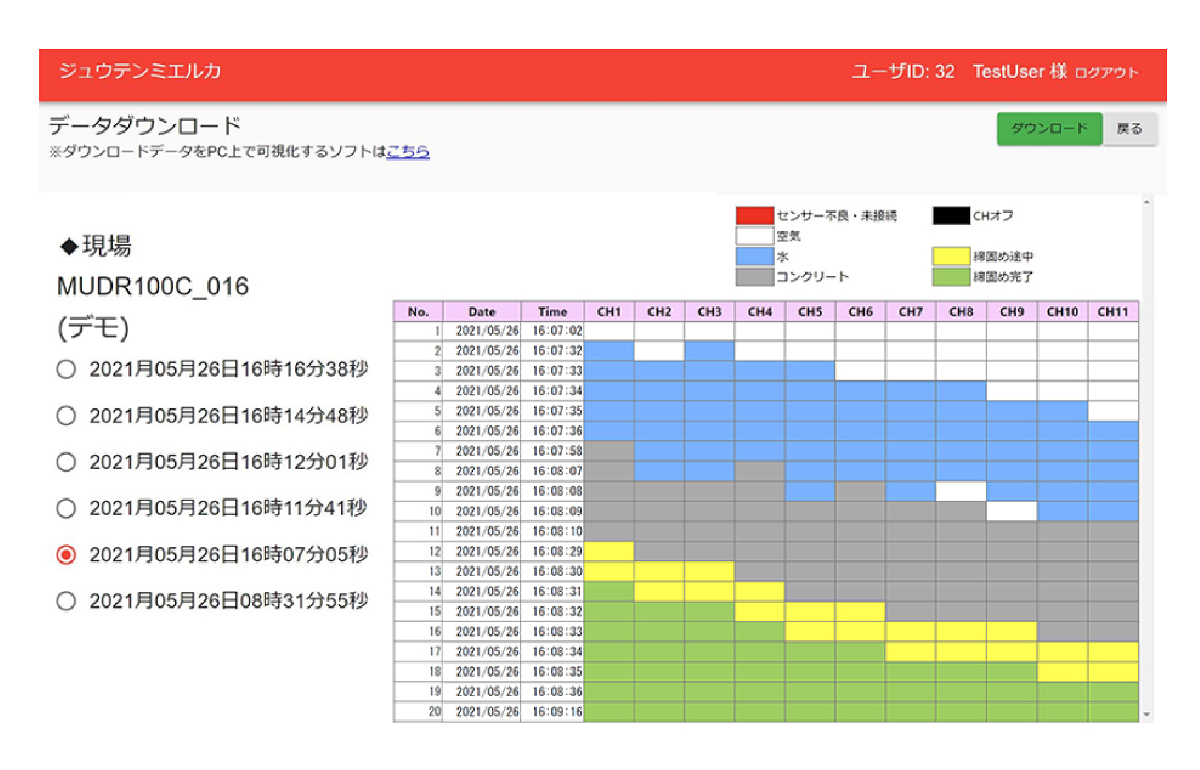Click the scrollbar down arrow beside table

point(1146,715)
